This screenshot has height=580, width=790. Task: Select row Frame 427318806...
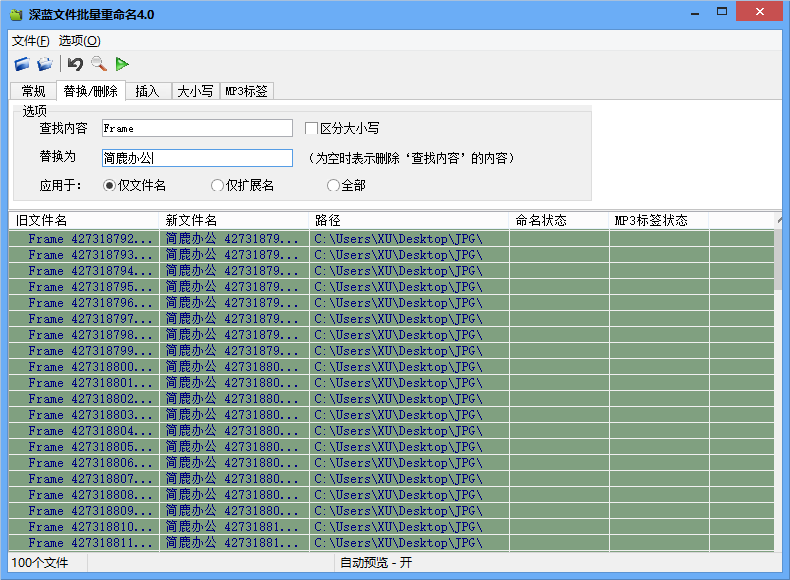pyautogui.click(x=391, y=463)
